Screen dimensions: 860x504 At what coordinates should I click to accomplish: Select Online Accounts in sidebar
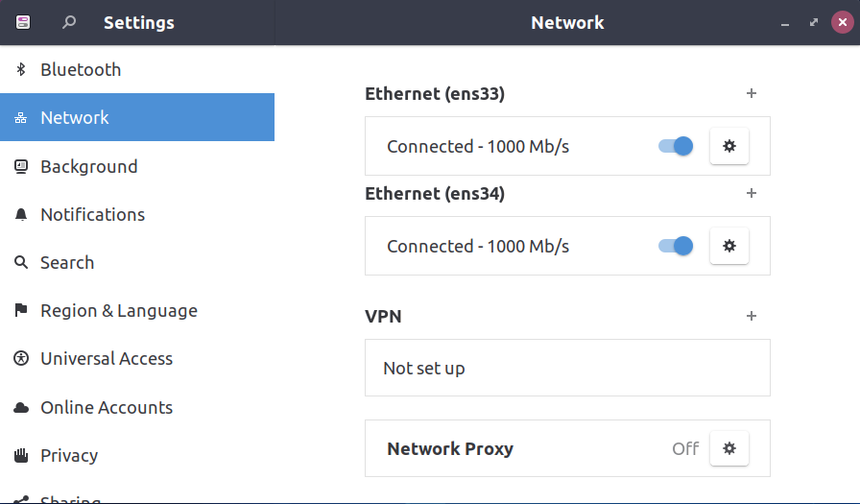point(106,408)
